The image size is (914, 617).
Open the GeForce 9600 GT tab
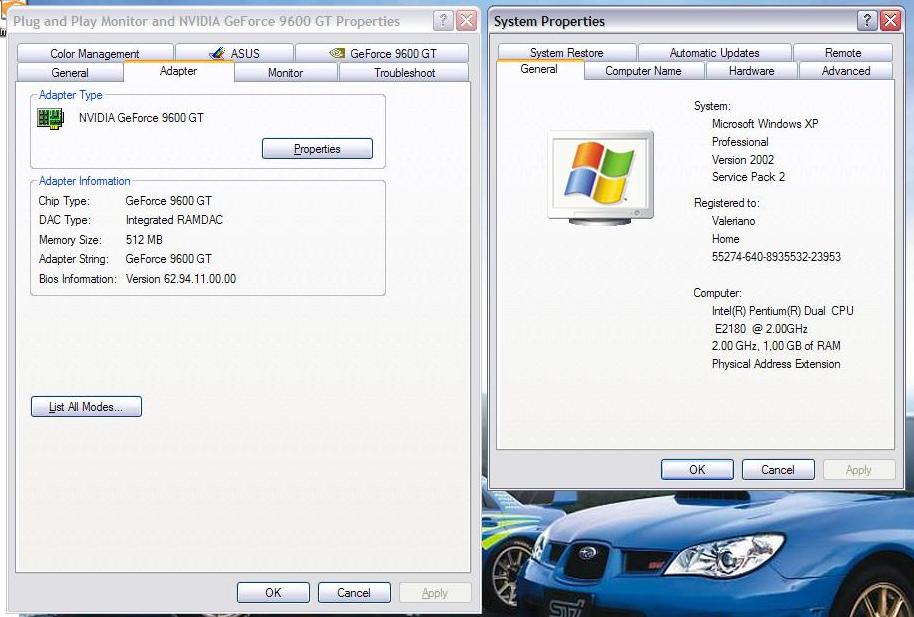coord(382,54)
